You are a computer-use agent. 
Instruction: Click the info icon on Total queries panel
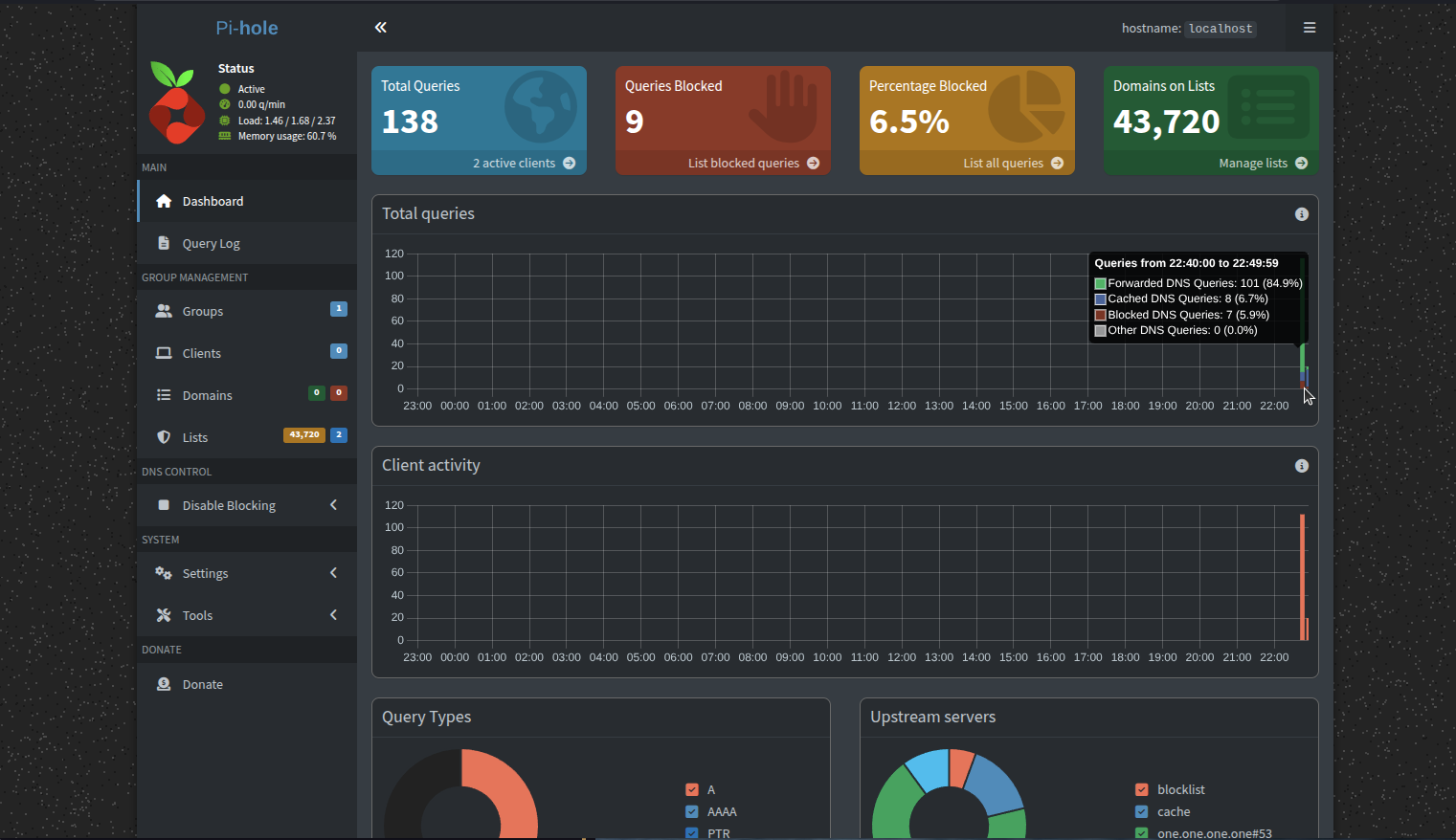1301,214
